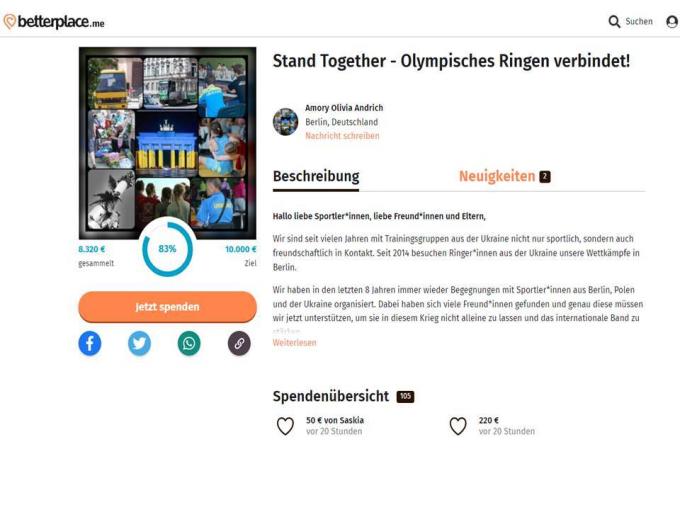Open the user account profile icon

[x=673, y=21]
